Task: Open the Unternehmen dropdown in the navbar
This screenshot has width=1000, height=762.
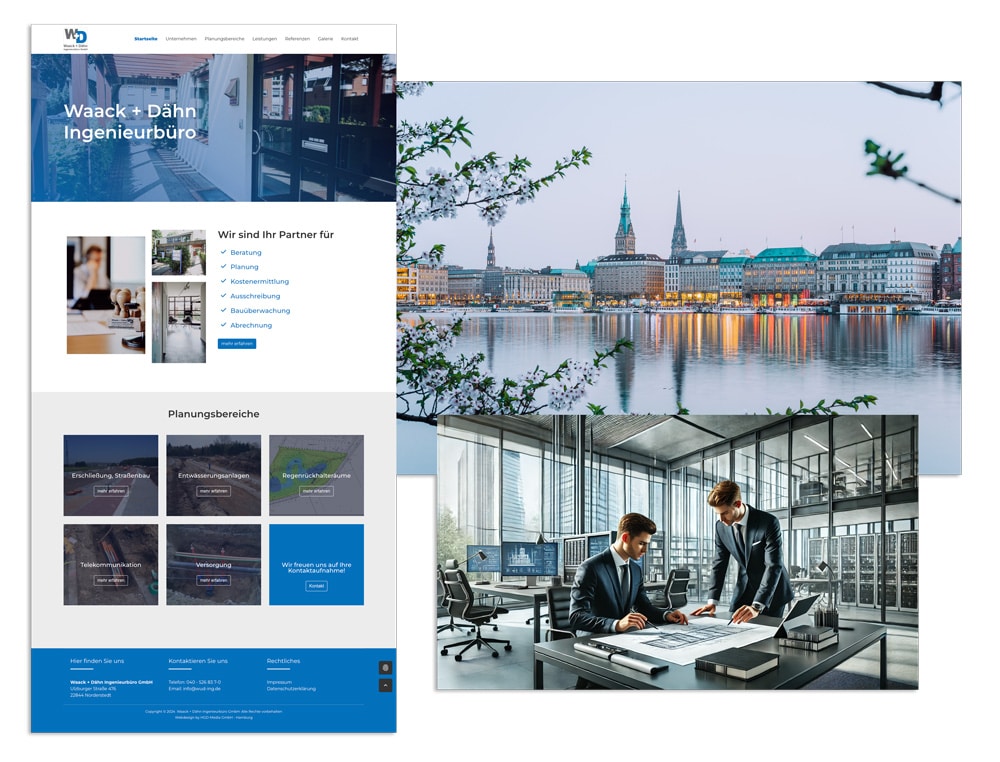Action: tap(181, 37)
